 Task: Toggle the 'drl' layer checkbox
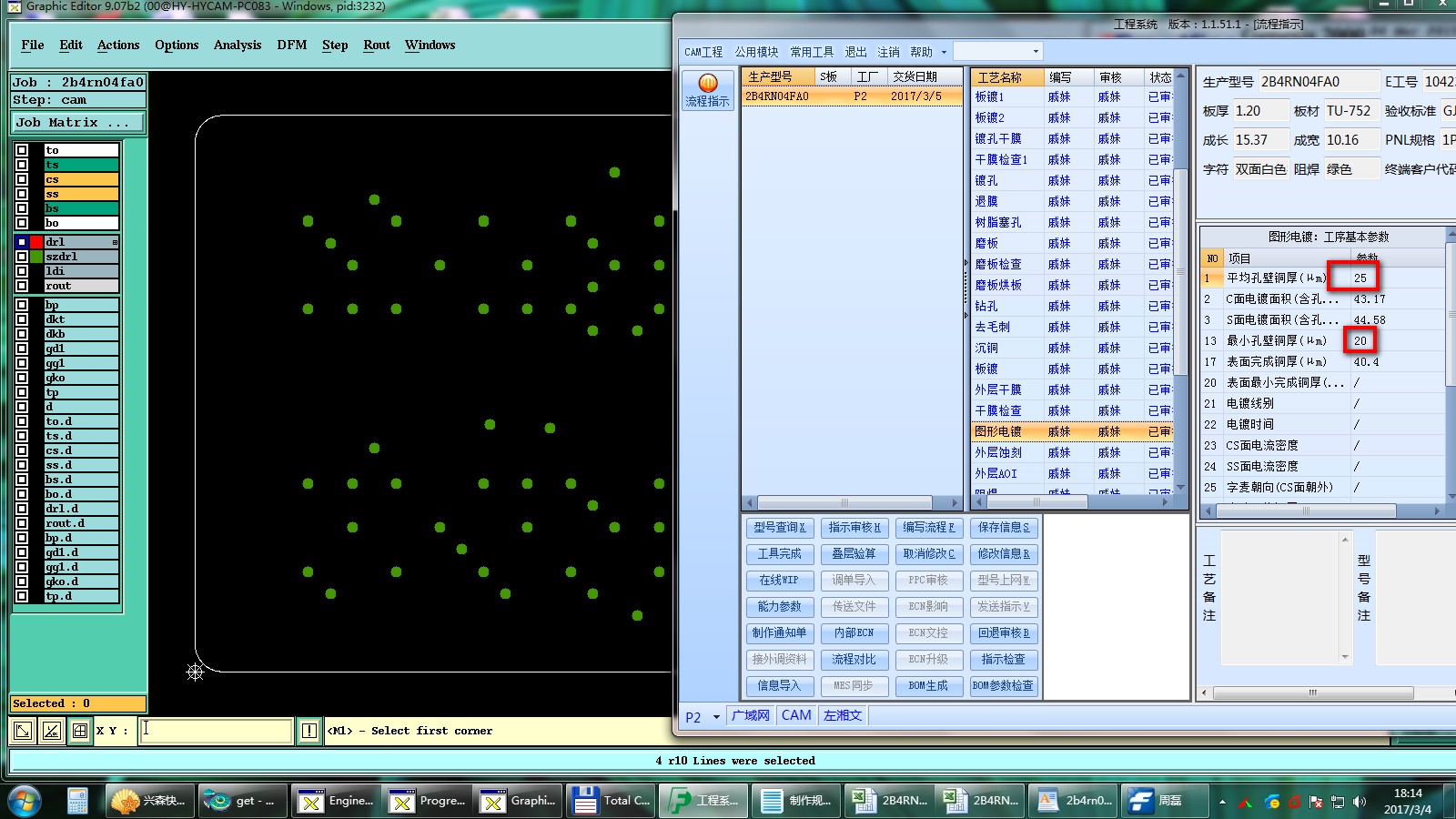[x=22, y=242]
